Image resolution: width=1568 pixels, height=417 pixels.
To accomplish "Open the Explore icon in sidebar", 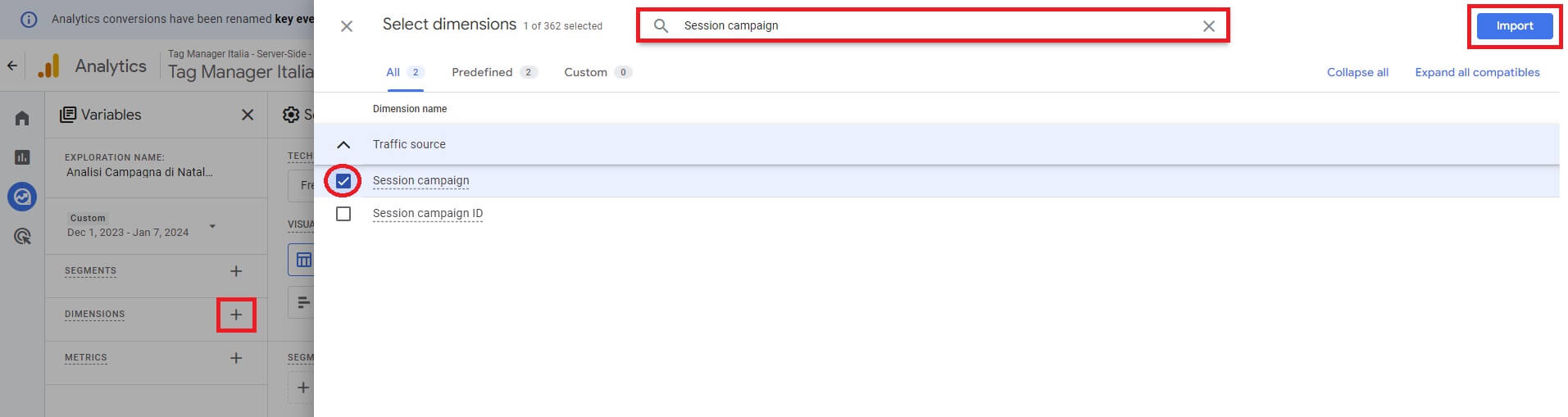I will tap(22, 197).
